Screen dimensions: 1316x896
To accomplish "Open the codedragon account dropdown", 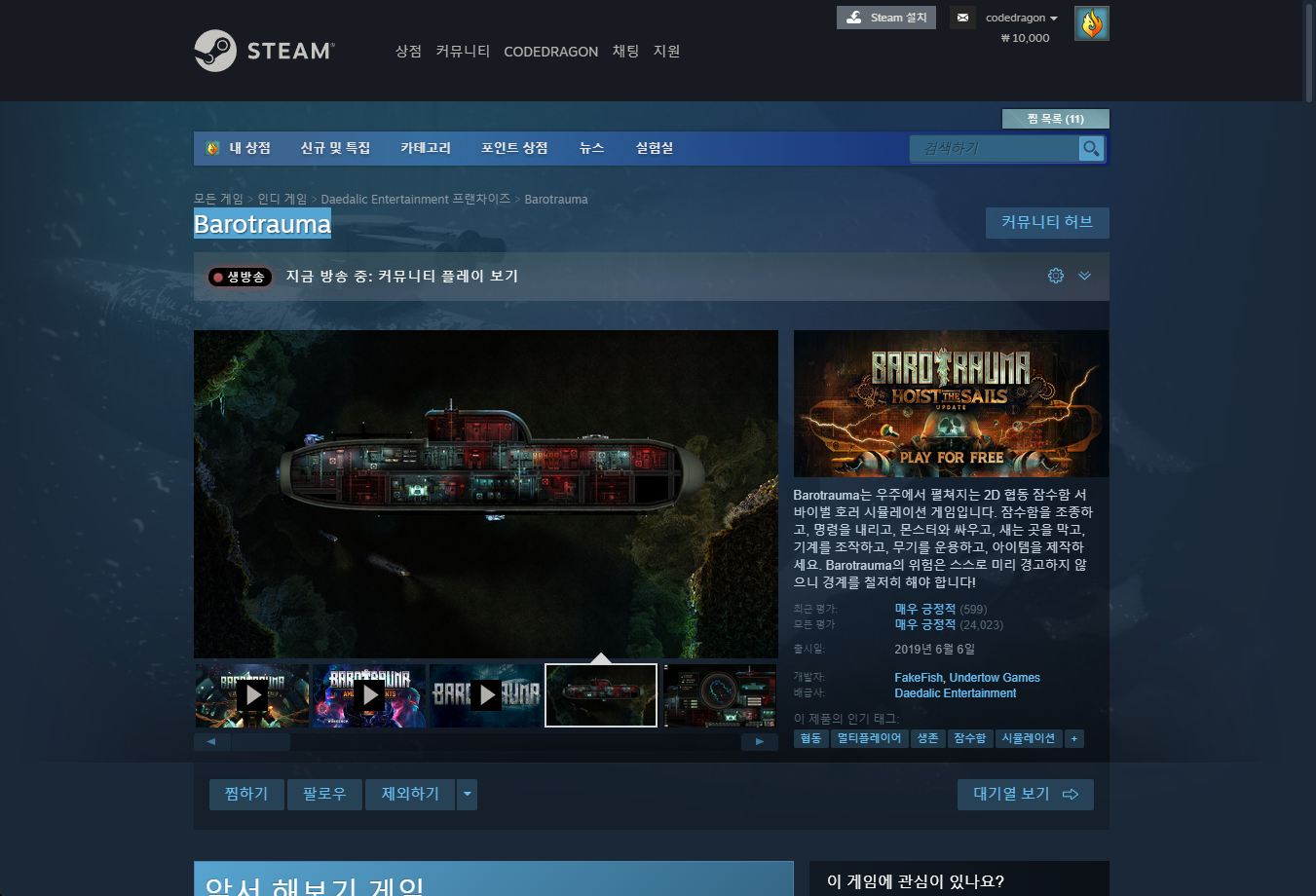I will [x=1021, y=18].
